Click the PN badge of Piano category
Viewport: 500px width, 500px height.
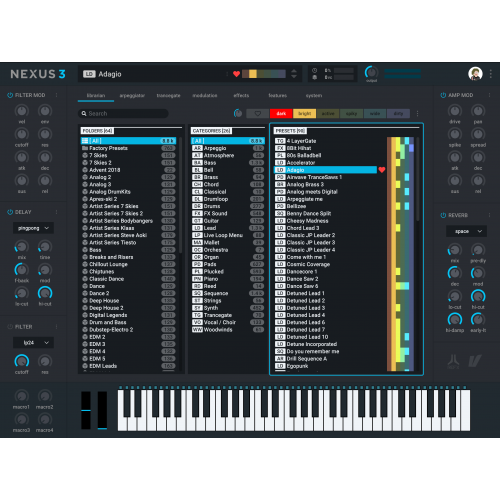197,279
